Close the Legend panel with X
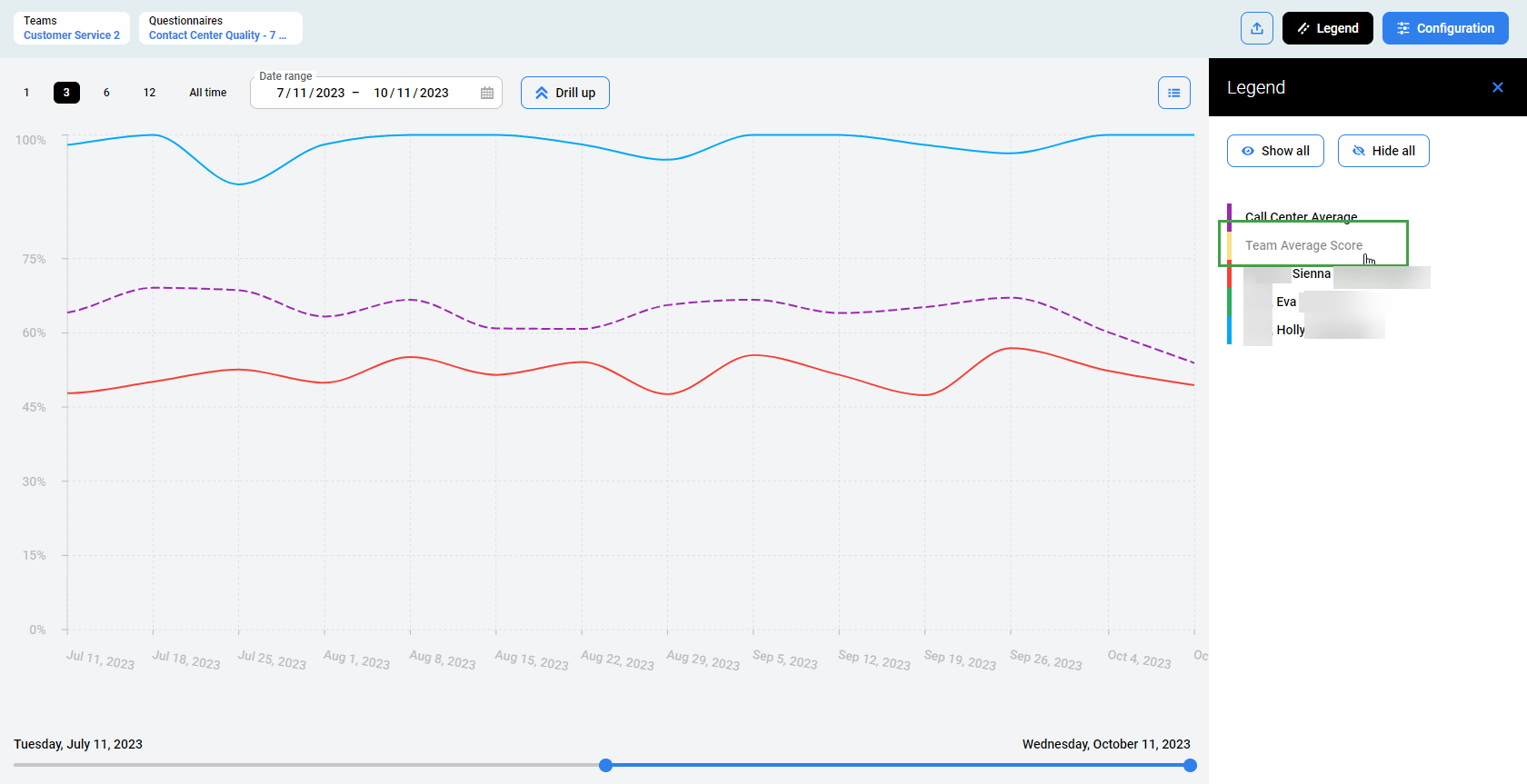Screen dimensions: 1527x784 [x=1497, y=87]
